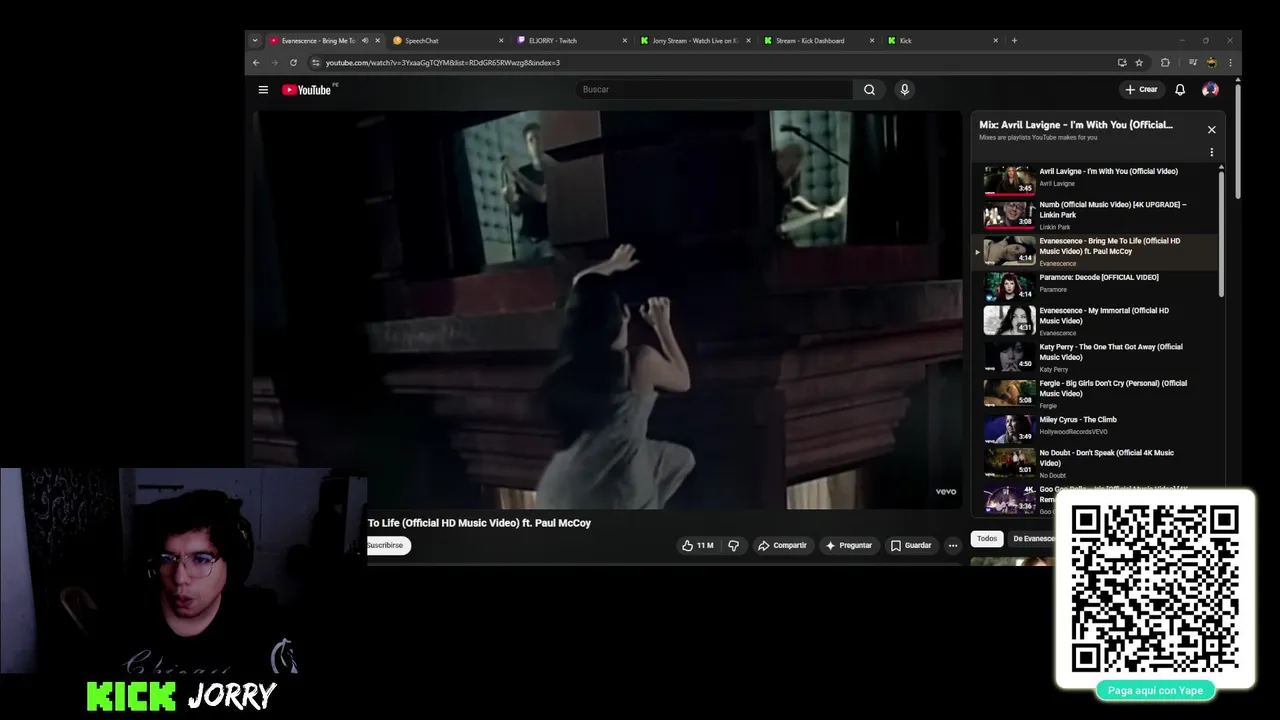Click the Preguntar button

pos(849,545)
